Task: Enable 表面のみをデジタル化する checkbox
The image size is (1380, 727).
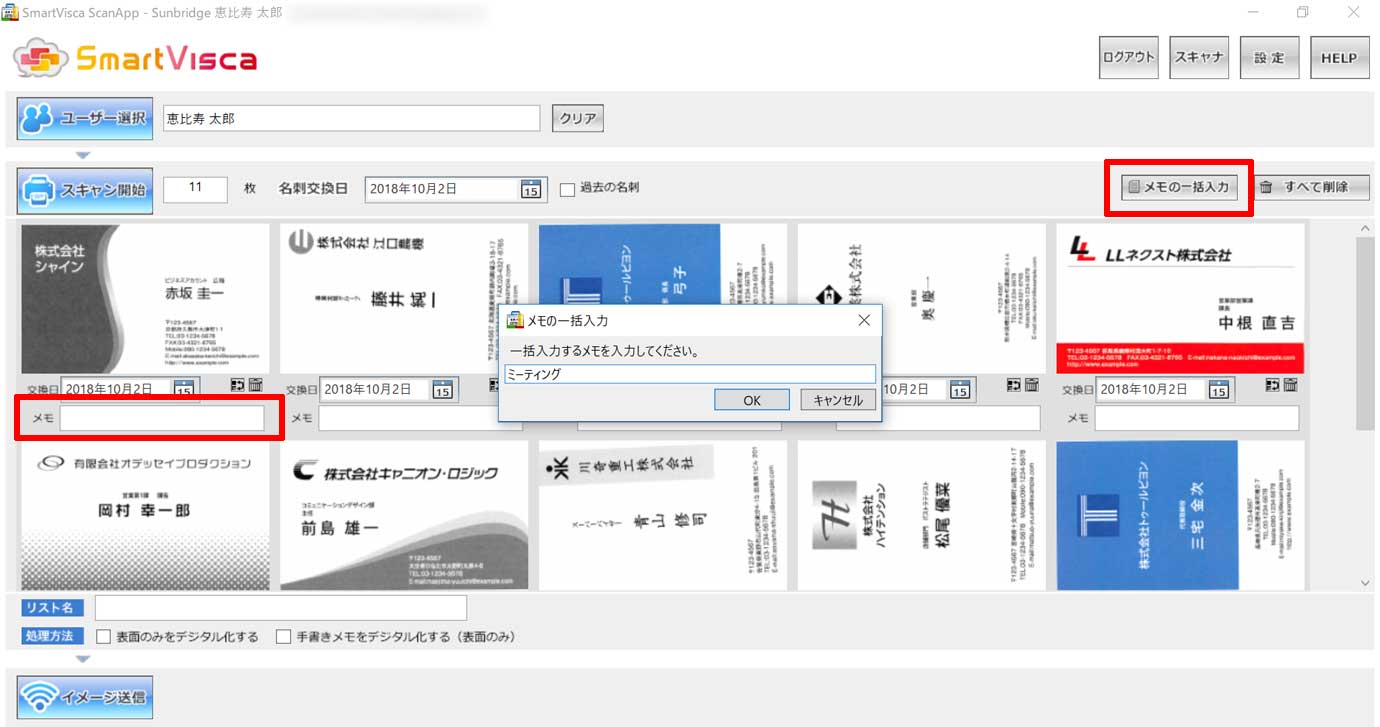Action: click(x=103, y=637)
